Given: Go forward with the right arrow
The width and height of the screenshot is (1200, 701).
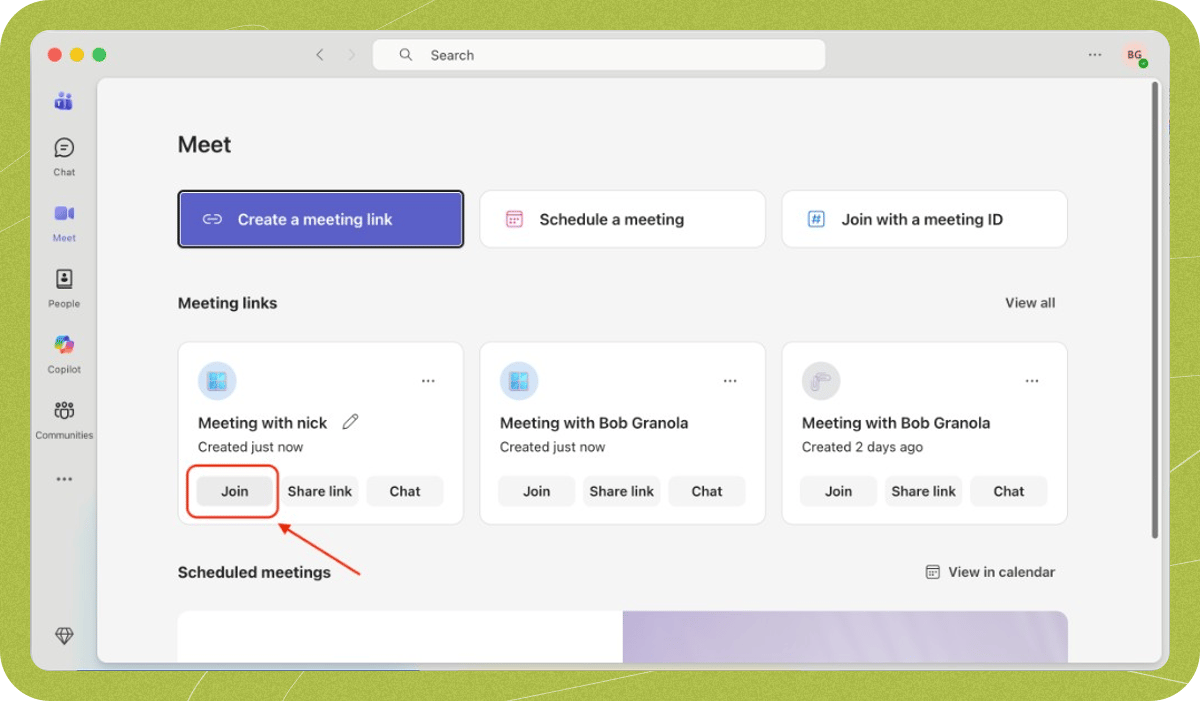Looking at the screenshot, I should pyautogui.click(x=351, y=55).
